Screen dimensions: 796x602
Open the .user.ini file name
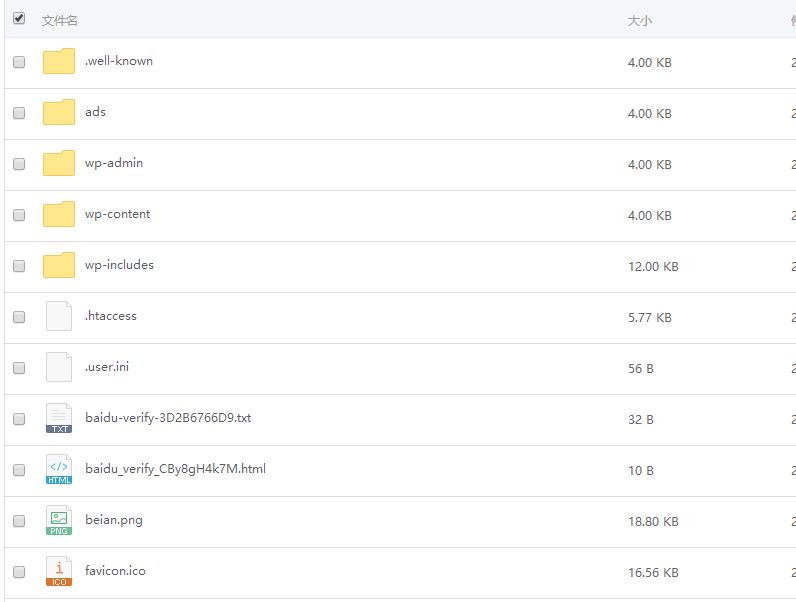107,367
